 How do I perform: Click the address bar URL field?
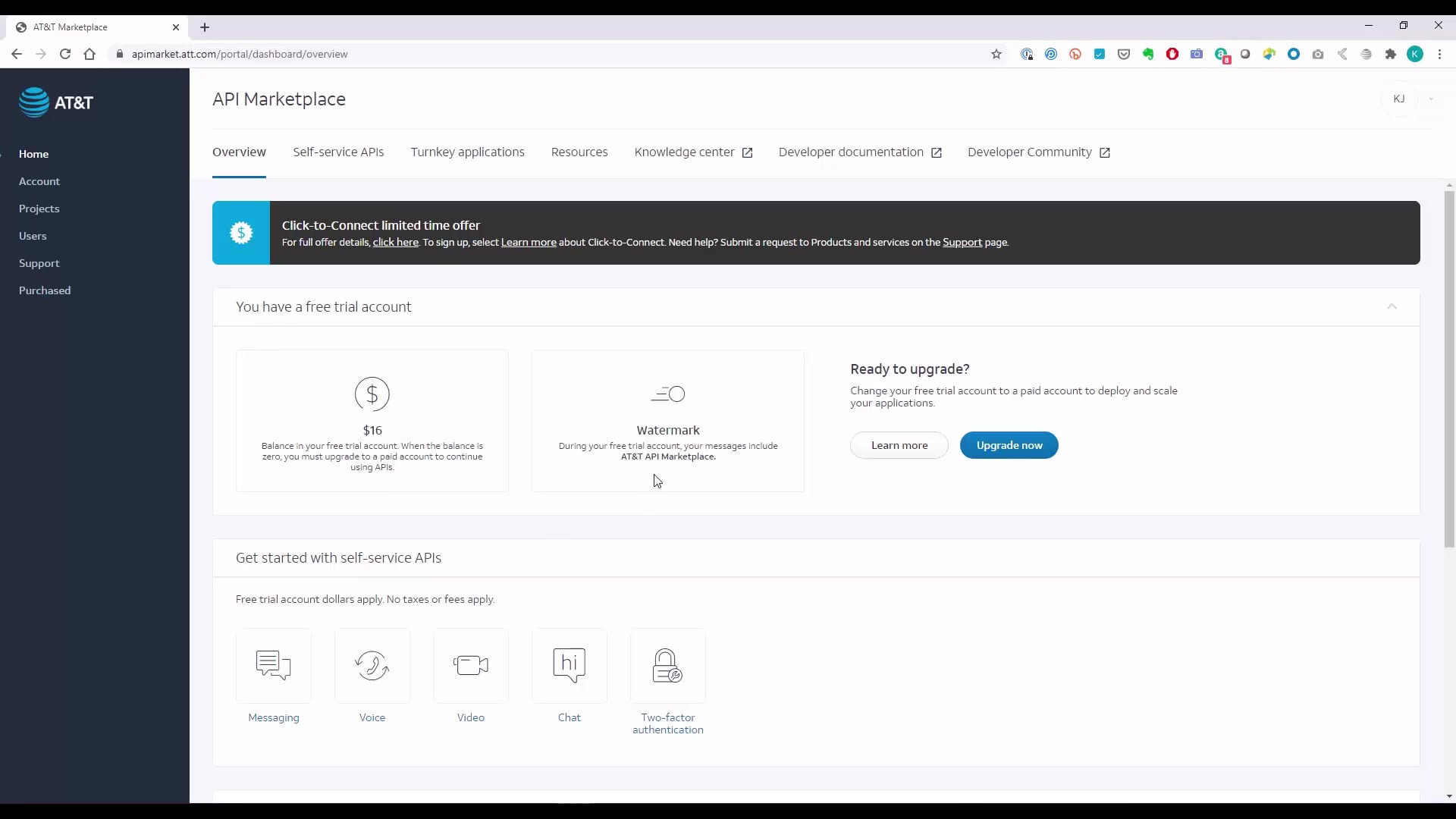pyautogui.click(x=554, y=54)
